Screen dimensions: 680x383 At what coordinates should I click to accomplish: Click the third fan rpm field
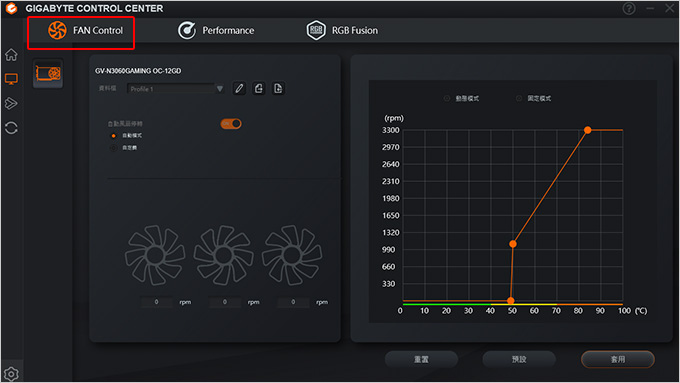[293, 302]
